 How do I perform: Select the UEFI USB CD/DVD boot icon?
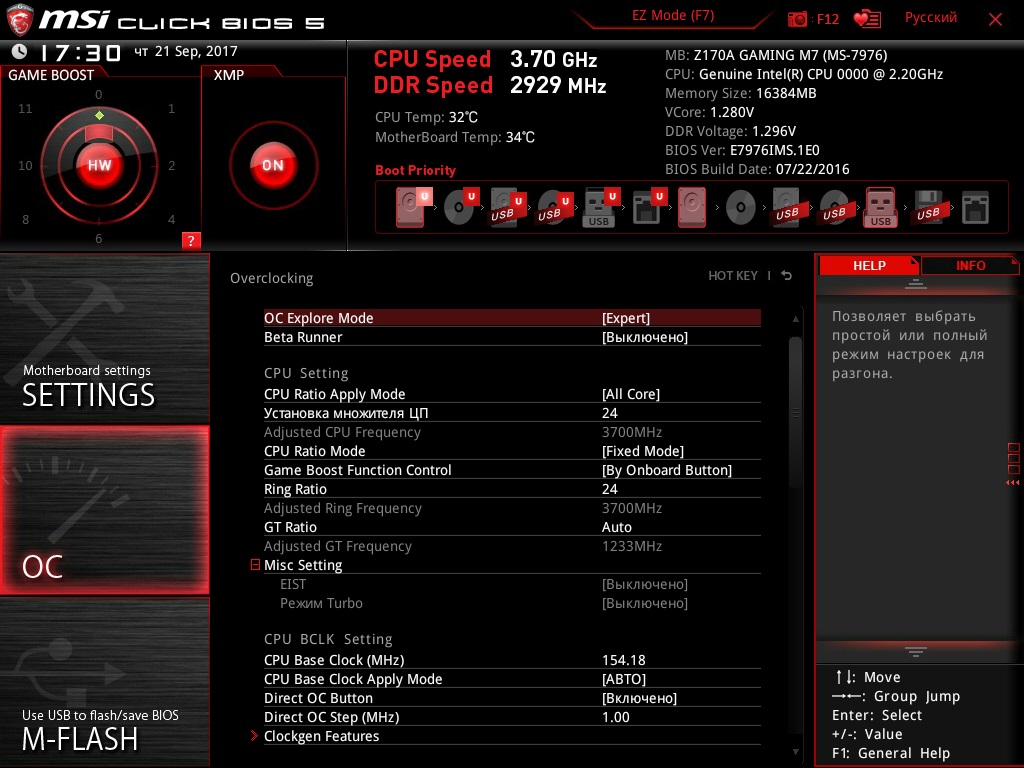(554, 207)
